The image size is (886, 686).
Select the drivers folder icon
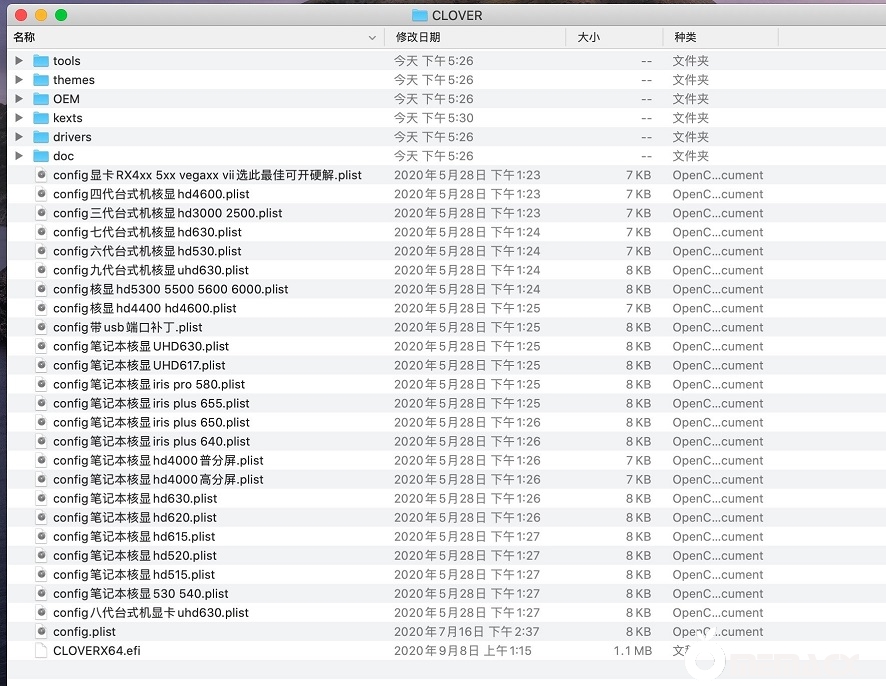[x=41, y=137]
